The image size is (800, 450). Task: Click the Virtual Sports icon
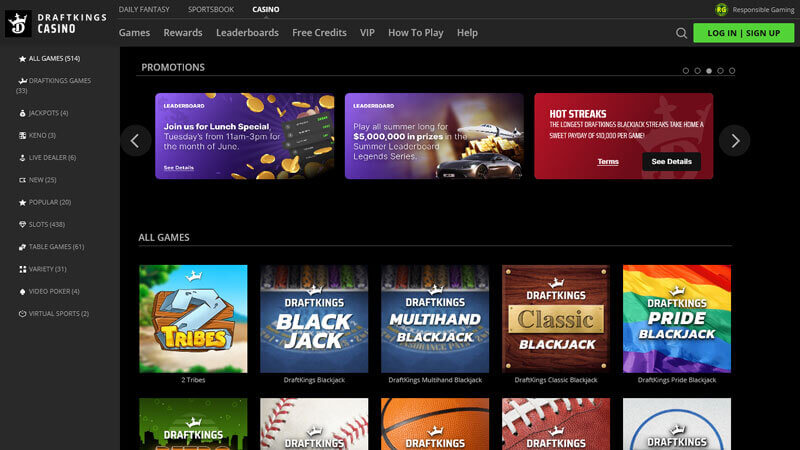click(22, 314)
